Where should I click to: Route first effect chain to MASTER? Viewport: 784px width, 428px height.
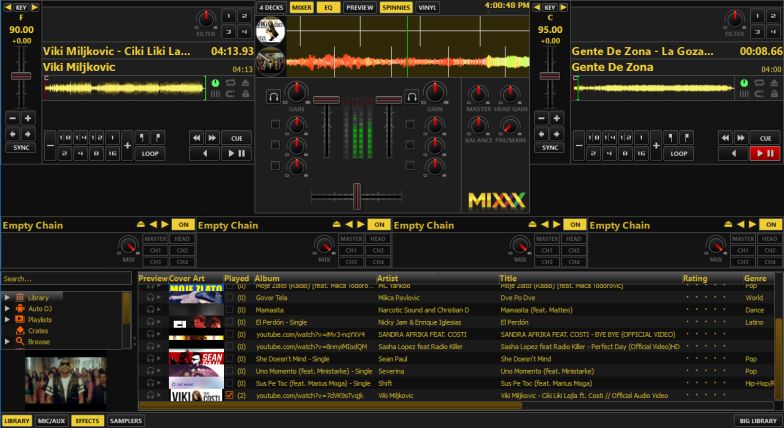point(156,238)
